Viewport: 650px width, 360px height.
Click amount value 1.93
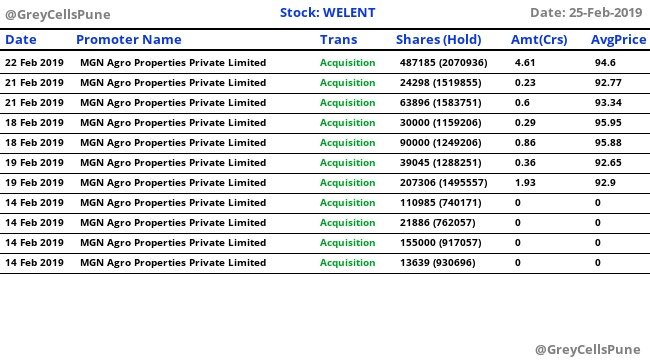click(x=525, y=183)
